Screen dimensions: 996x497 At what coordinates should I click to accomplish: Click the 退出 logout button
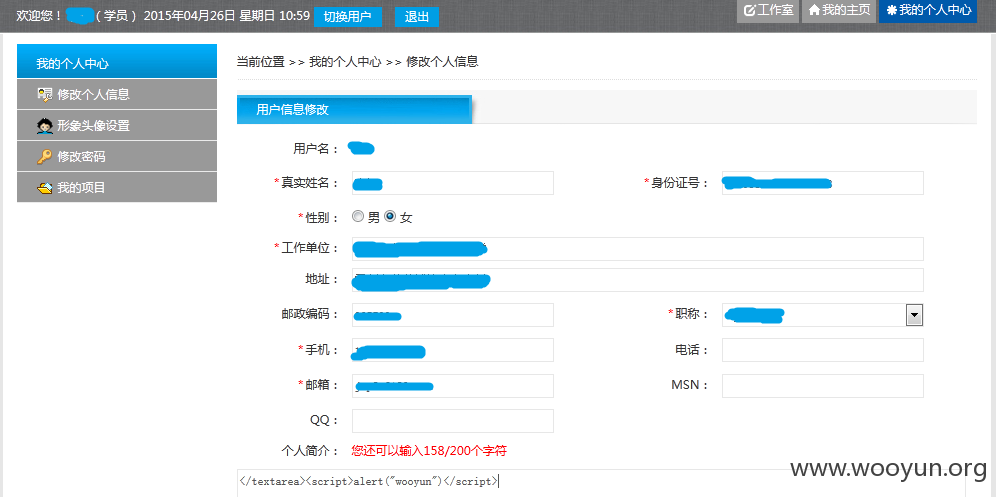(417, 17)
